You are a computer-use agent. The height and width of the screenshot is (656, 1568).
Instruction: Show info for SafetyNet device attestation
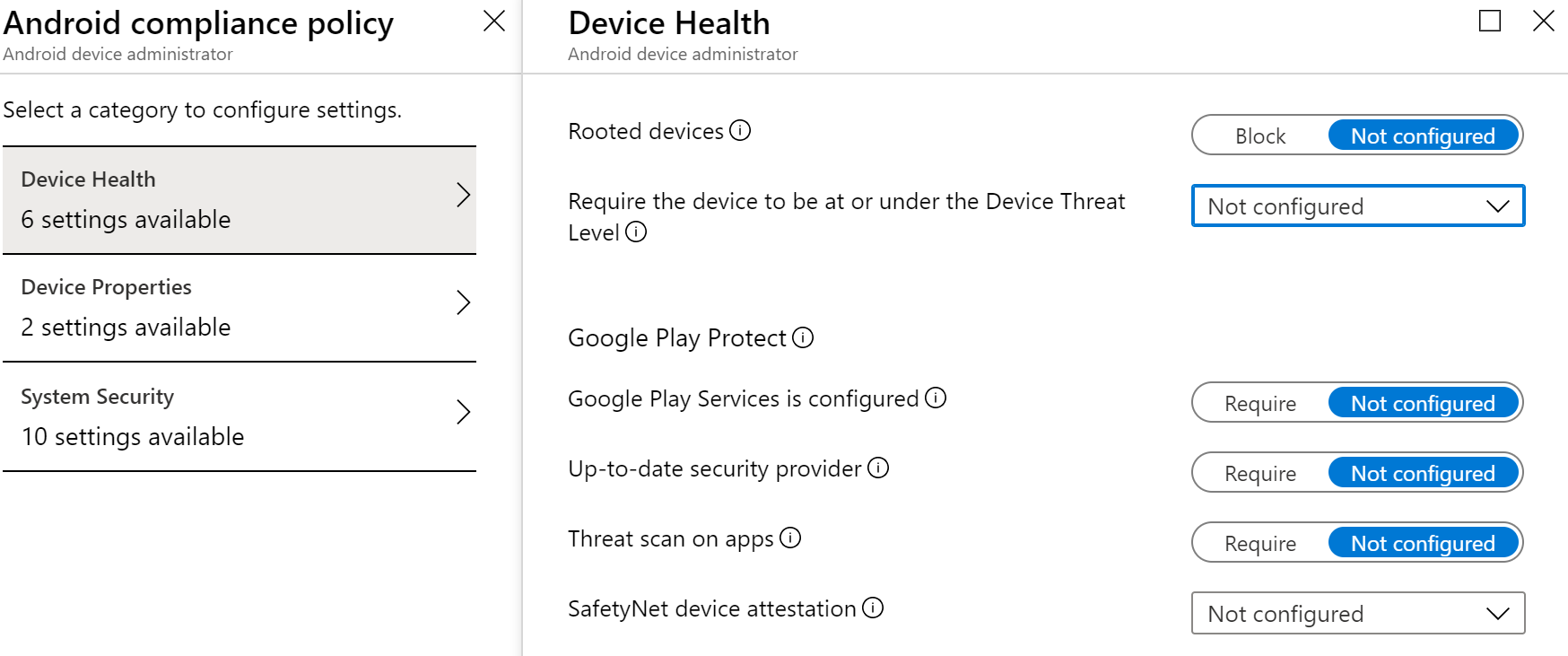pyautogui.click(x=873, y=608)
